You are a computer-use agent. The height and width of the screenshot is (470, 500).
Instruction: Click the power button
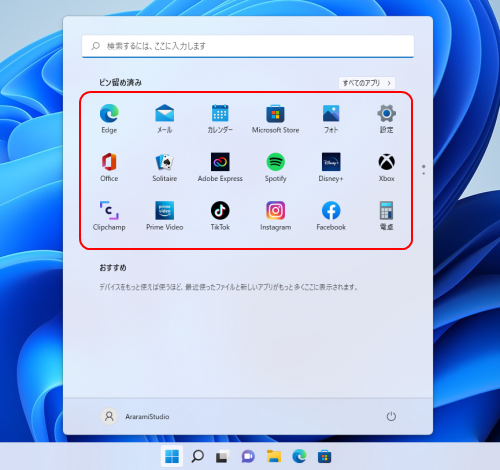391,416
